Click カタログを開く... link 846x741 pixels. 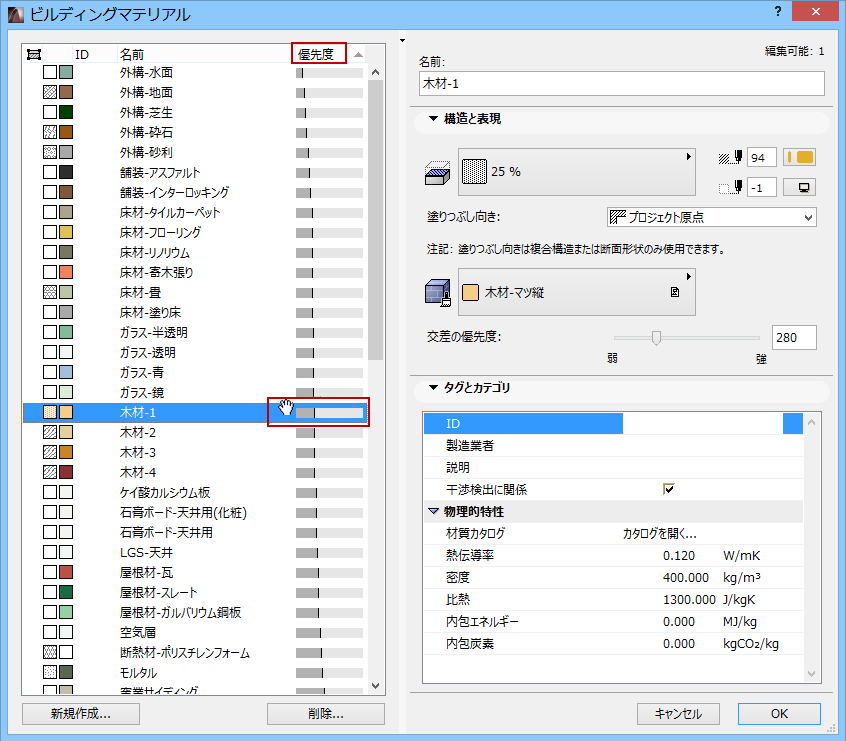[659, 534]
